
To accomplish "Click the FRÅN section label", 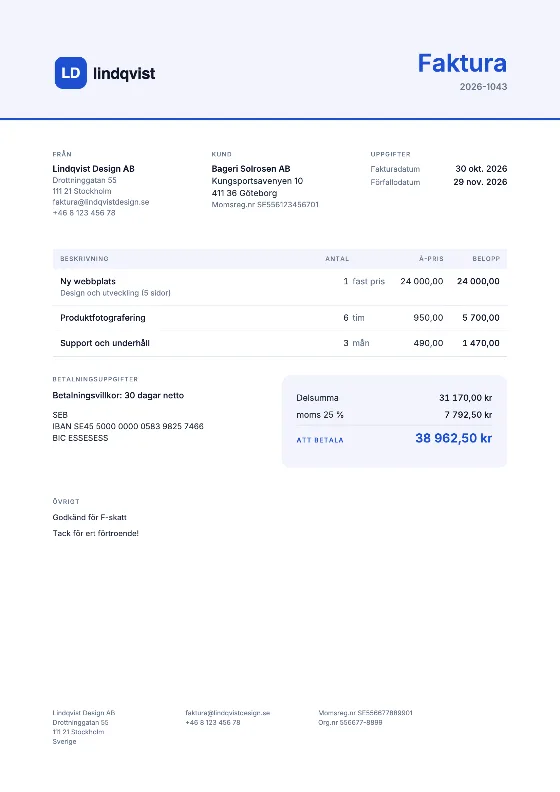I will tap(62, 154).
